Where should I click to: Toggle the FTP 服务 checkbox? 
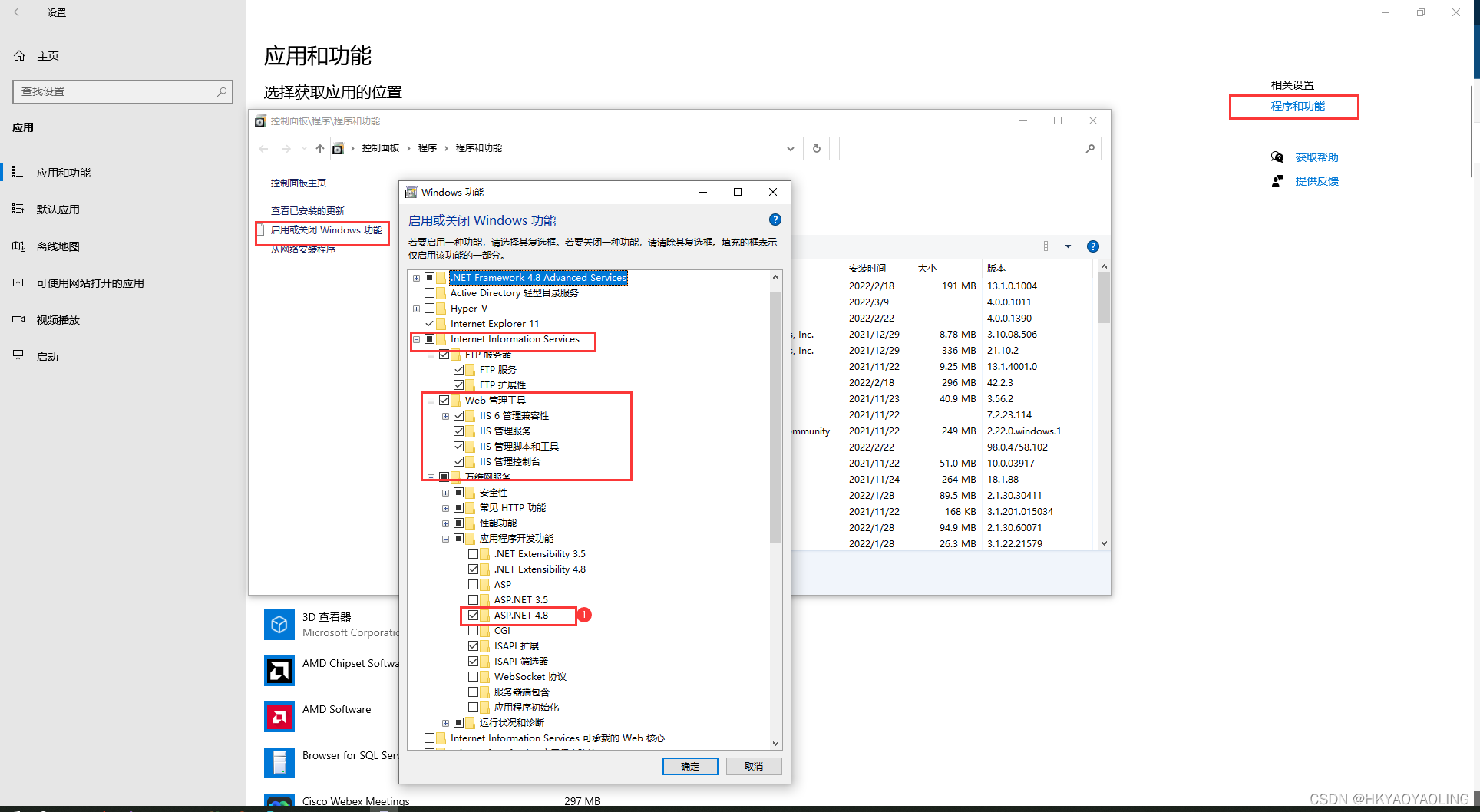[x=459, y=369]
